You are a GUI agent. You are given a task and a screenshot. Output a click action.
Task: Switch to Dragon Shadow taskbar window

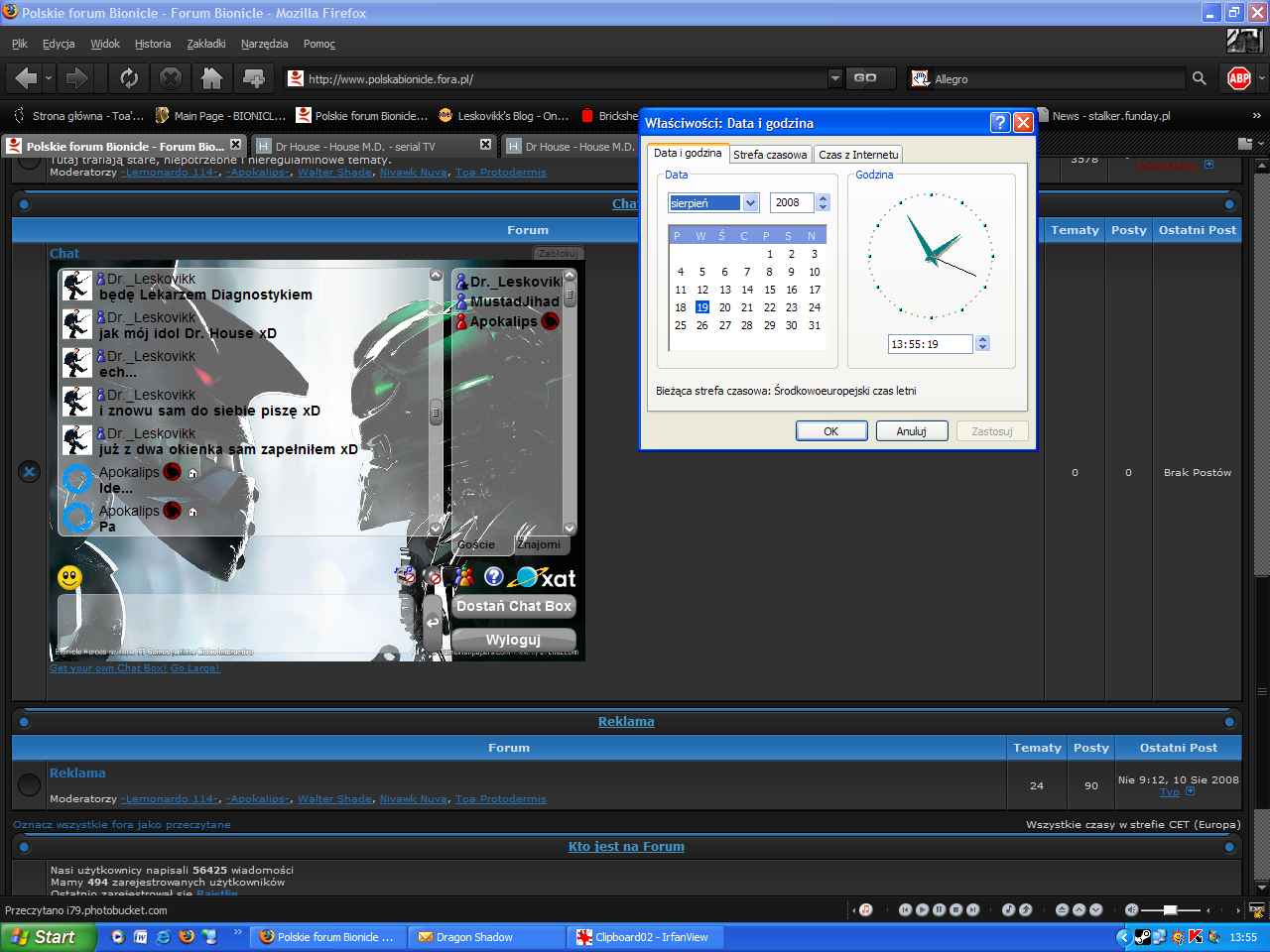coord(488,937)
